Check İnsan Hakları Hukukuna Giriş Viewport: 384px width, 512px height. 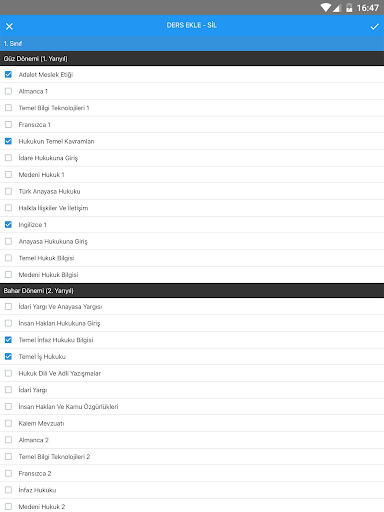pyautogui.click(x=8, y=323)
